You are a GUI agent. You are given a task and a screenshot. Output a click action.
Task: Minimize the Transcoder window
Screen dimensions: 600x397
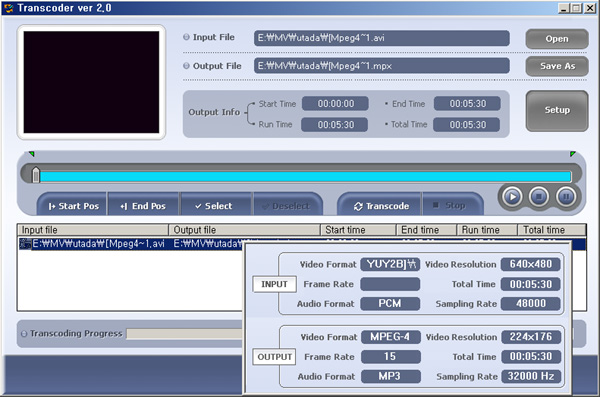pos(564,8)
